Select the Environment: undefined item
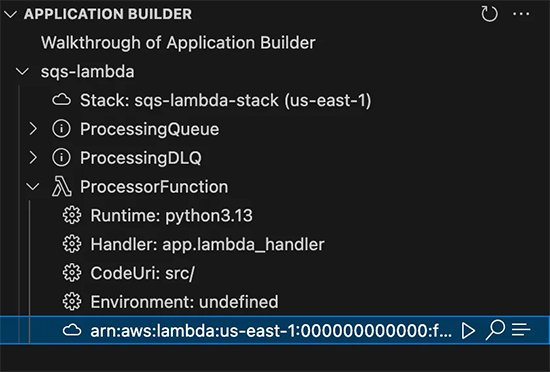 [275, 302]
